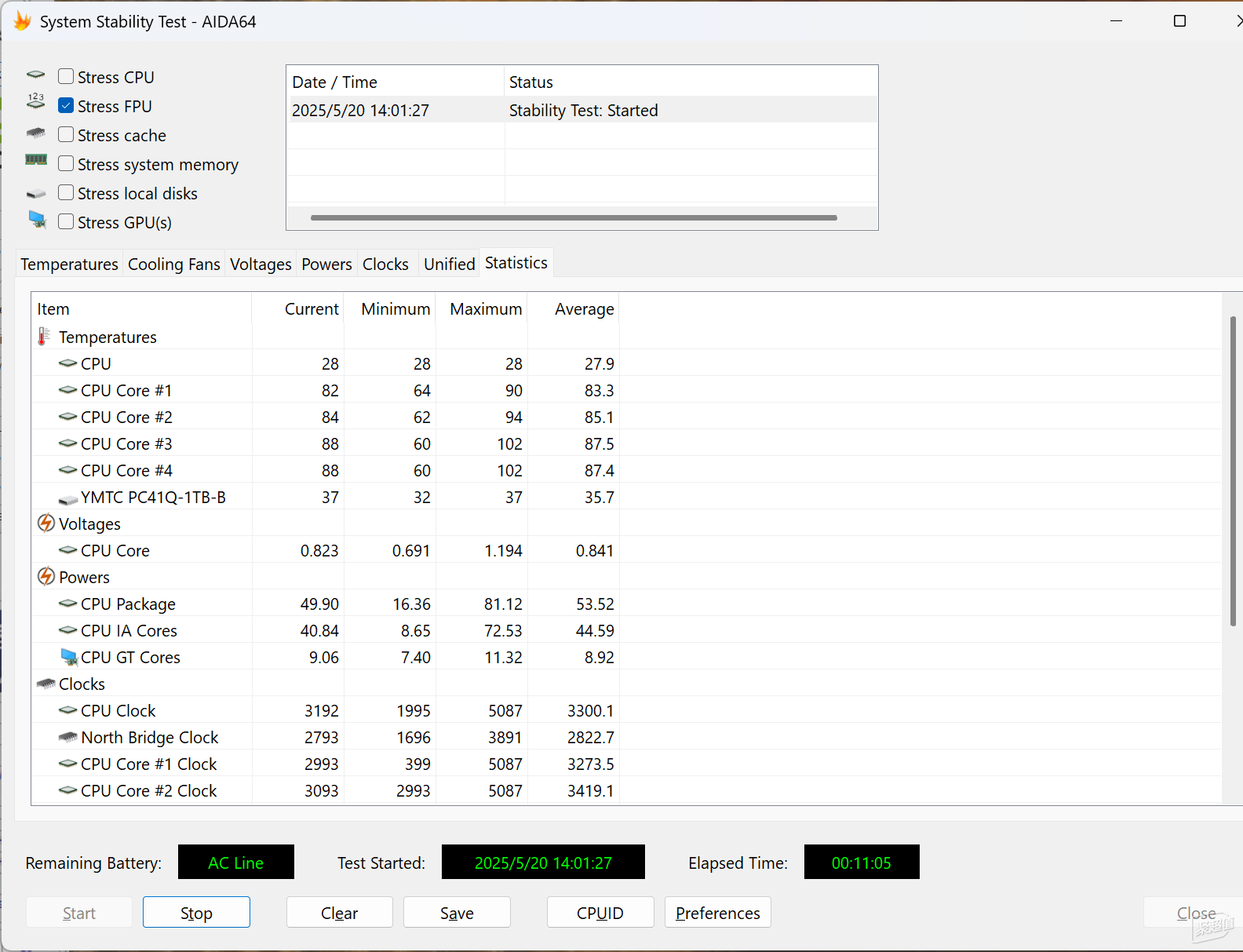Select the Stability Test: Started log entry
Image resolution: width=1243 pixels, height=952 pixels.
tap(582, 110)
